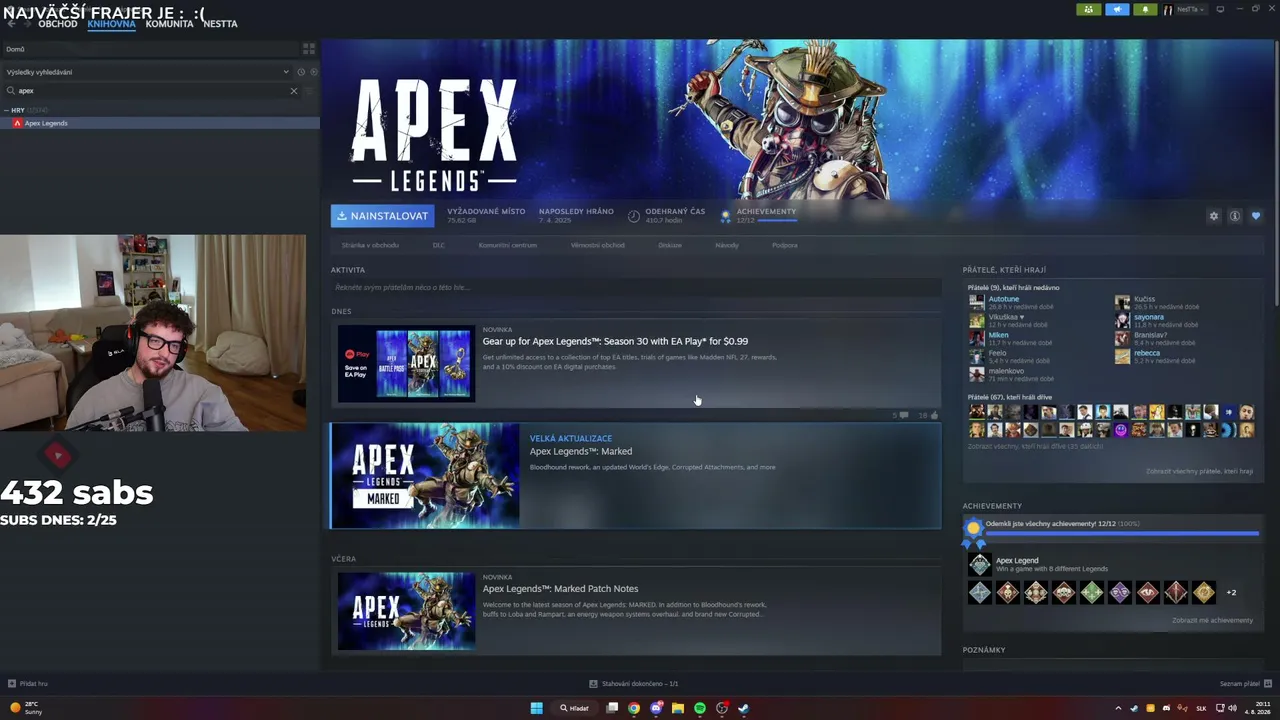Open game settings gear icon
Viewport: 1280px width, 720px height.
(x=1214, y=216)
